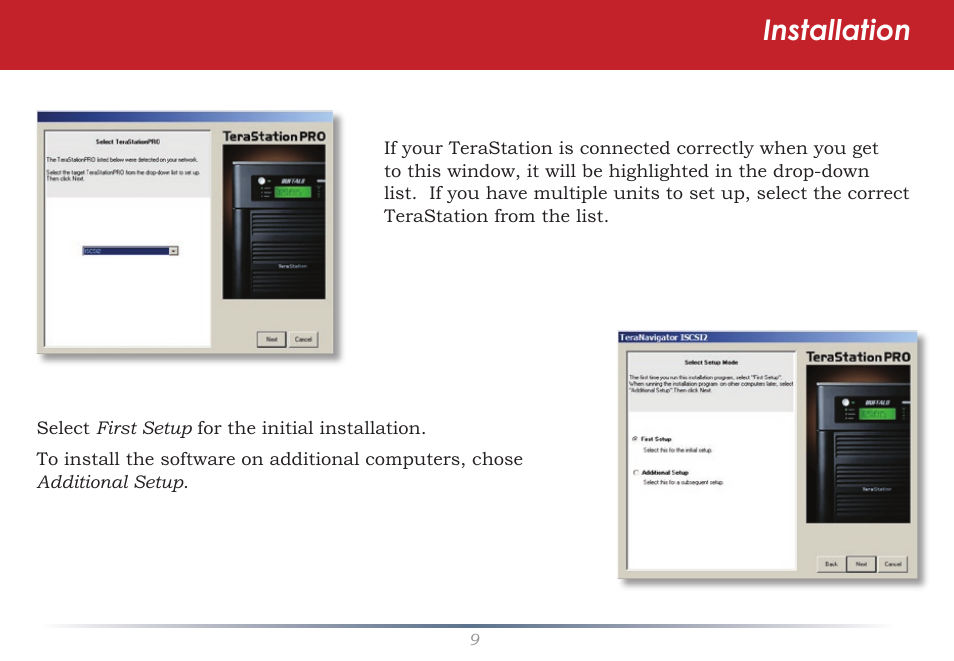The height and width of the screenshot is (661, 954).
Task: Click the italic 'Additional Setup' phrase in the instructions
Action: point(111,482)
